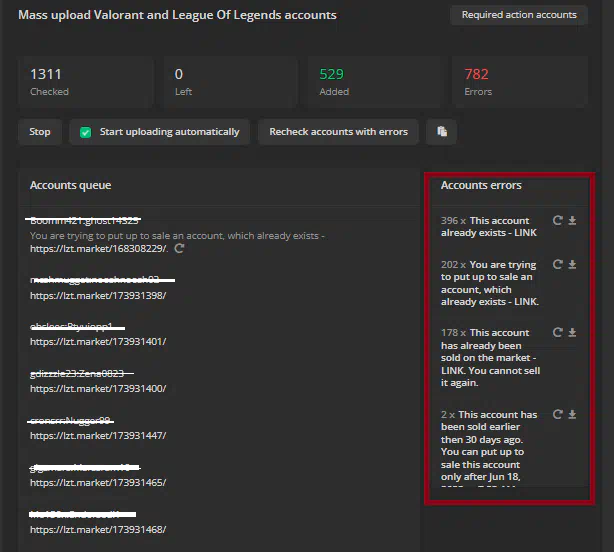Recheck the 178 'already been sold' errors
The image size is (614, 552).
click(558, 333)
